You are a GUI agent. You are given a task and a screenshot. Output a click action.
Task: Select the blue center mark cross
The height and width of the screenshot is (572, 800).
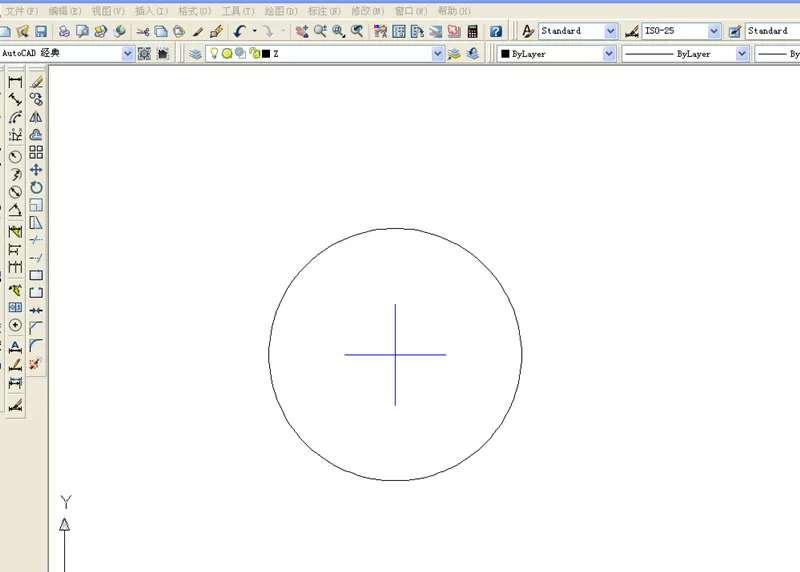point(395,355)
